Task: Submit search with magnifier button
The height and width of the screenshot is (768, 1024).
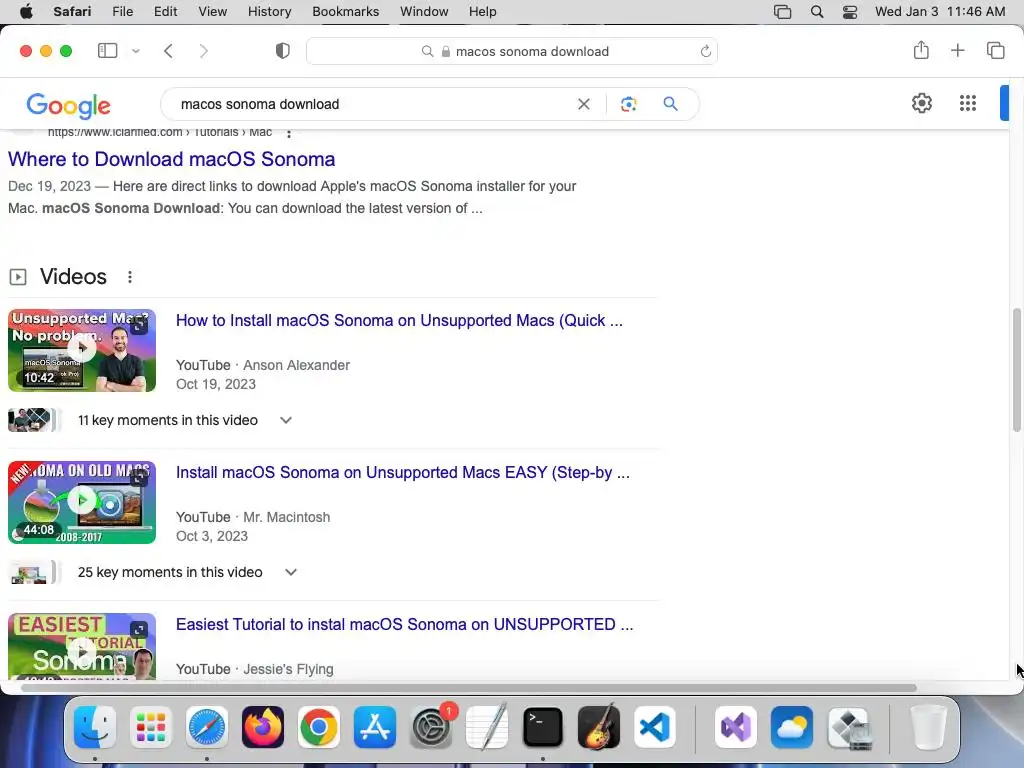Action: point(670,104)
